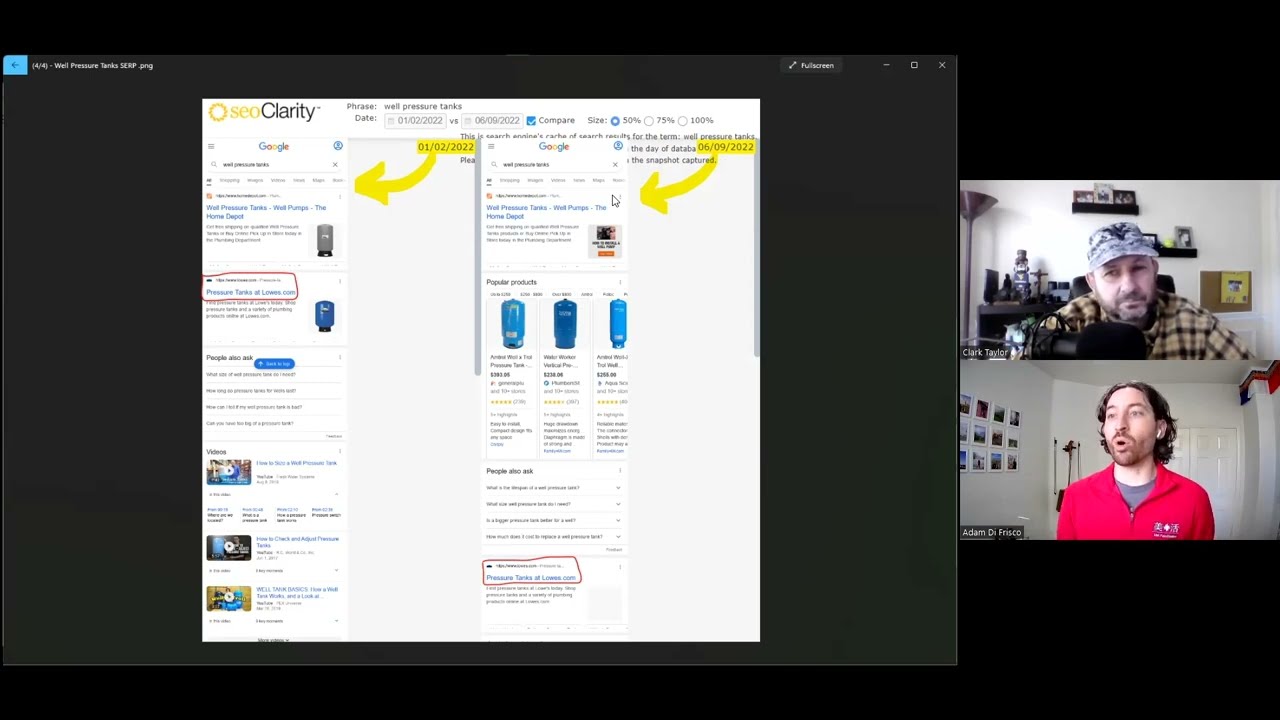This screenshot has height=720, width=1280.
Task: Select the 50% size option
Action: [x=615, y=120]
